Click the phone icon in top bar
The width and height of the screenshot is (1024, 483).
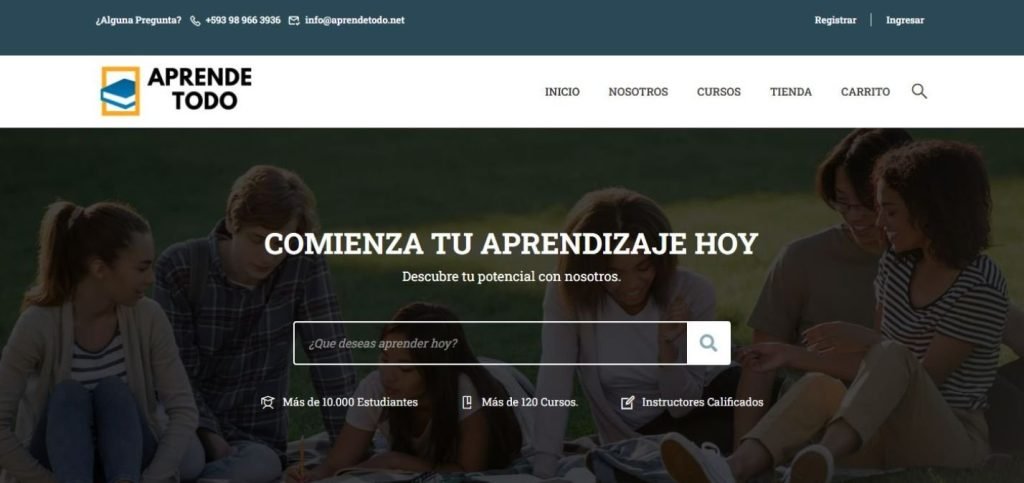(195, 20)
